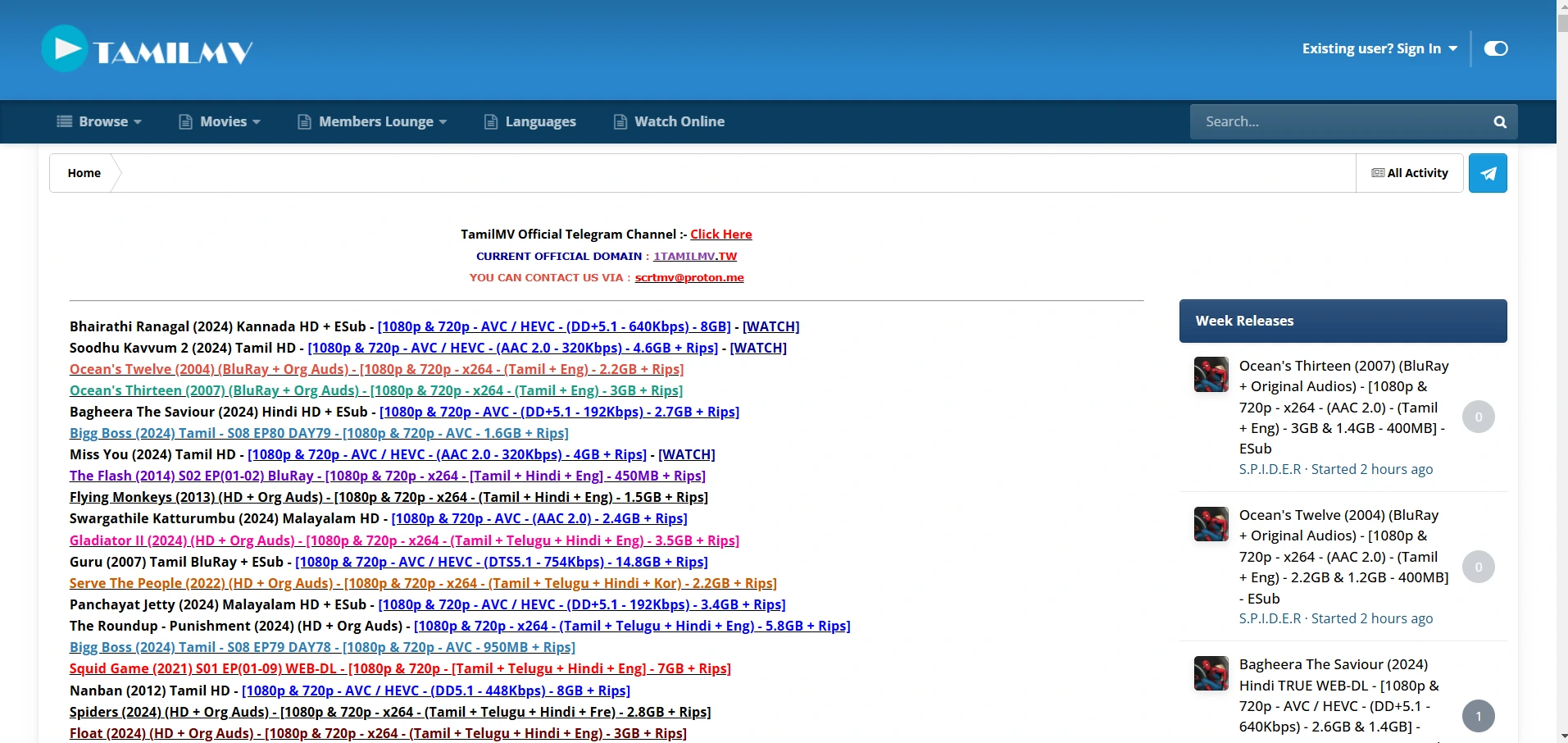This screenshot has width=1568, height=743.
Task: Click the reply count bubble for Bagheera
Action: pyautogui.click(x=1478, y=716)
